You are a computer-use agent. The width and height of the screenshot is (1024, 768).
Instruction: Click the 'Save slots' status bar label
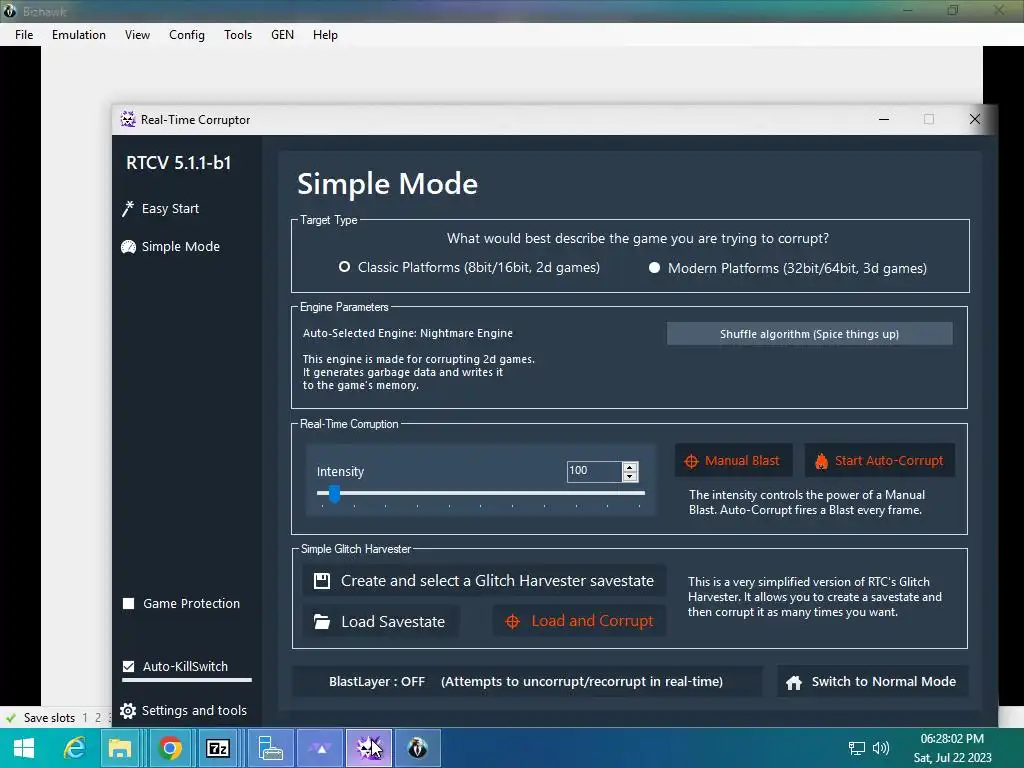click(50, 718)
